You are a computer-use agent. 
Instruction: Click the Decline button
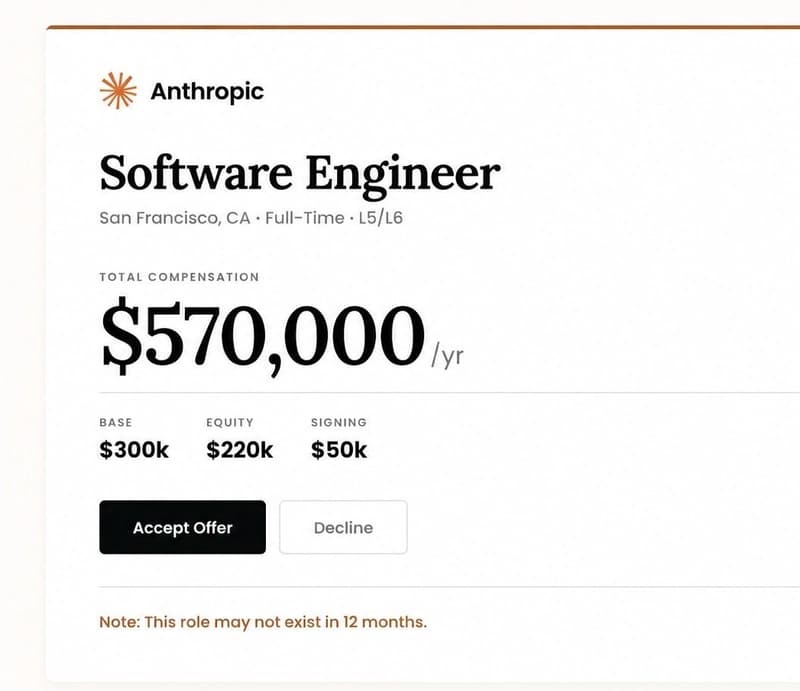click(x=343, y=527)
